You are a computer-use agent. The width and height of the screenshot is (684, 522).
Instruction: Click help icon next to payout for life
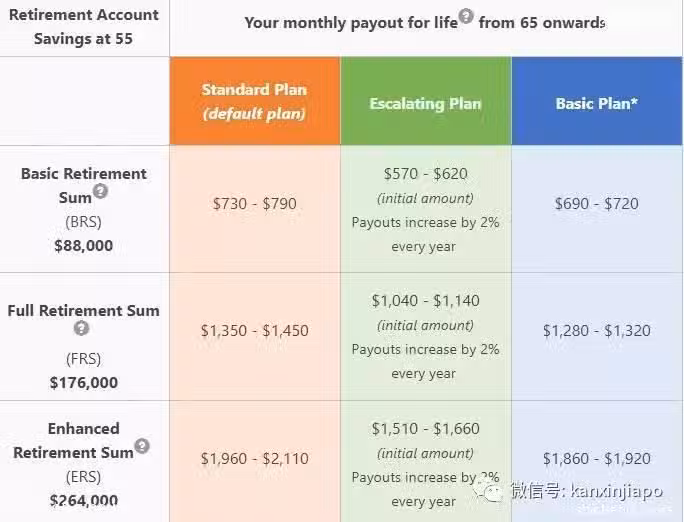click(x=466, y=16)
